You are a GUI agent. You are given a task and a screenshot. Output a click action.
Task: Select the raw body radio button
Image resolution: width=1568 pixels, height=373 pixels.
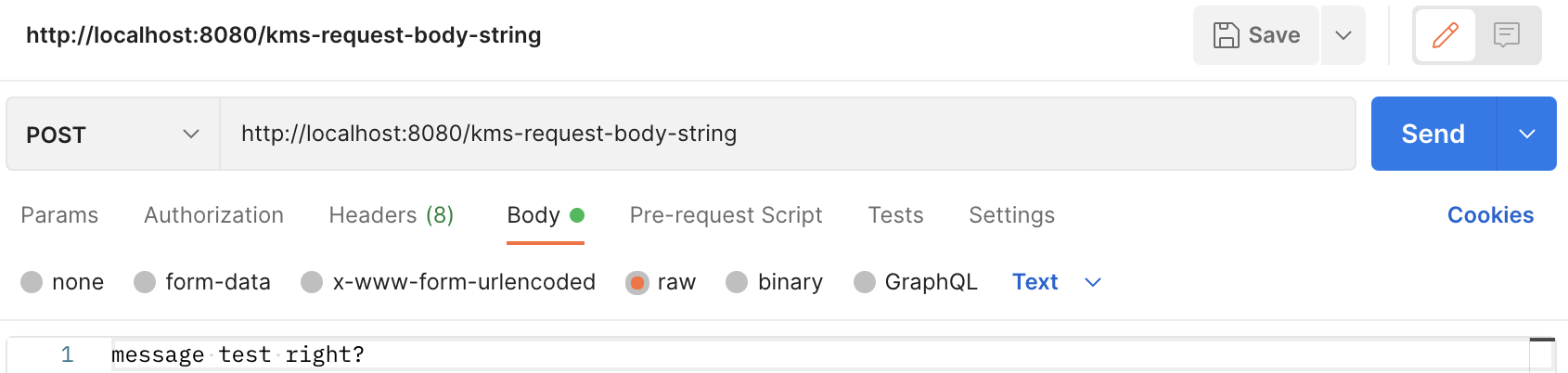pos(637,282)
